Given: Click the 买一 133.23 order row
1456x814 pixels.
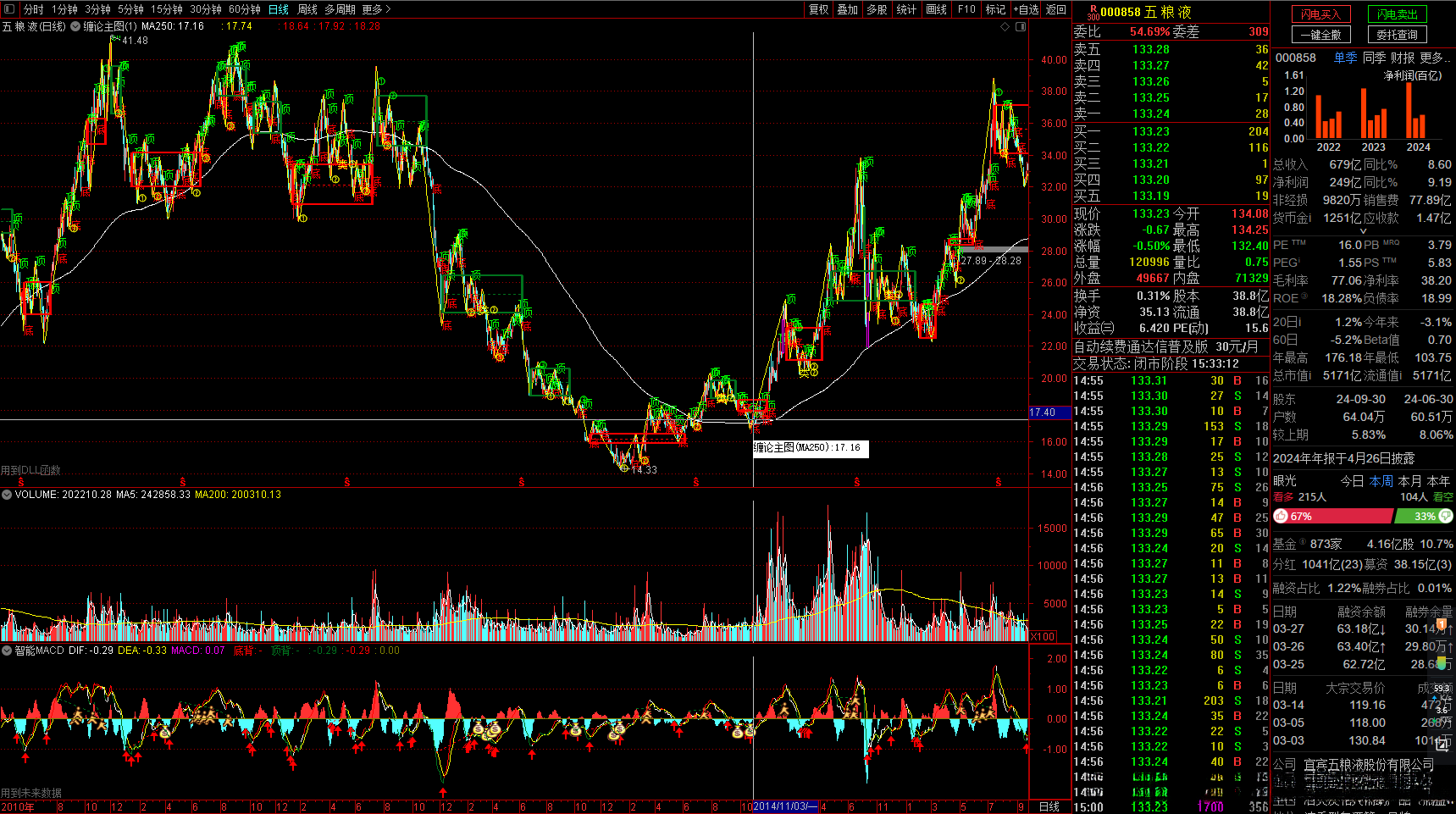Looking at the screenshot, I should pos(1171,131).
